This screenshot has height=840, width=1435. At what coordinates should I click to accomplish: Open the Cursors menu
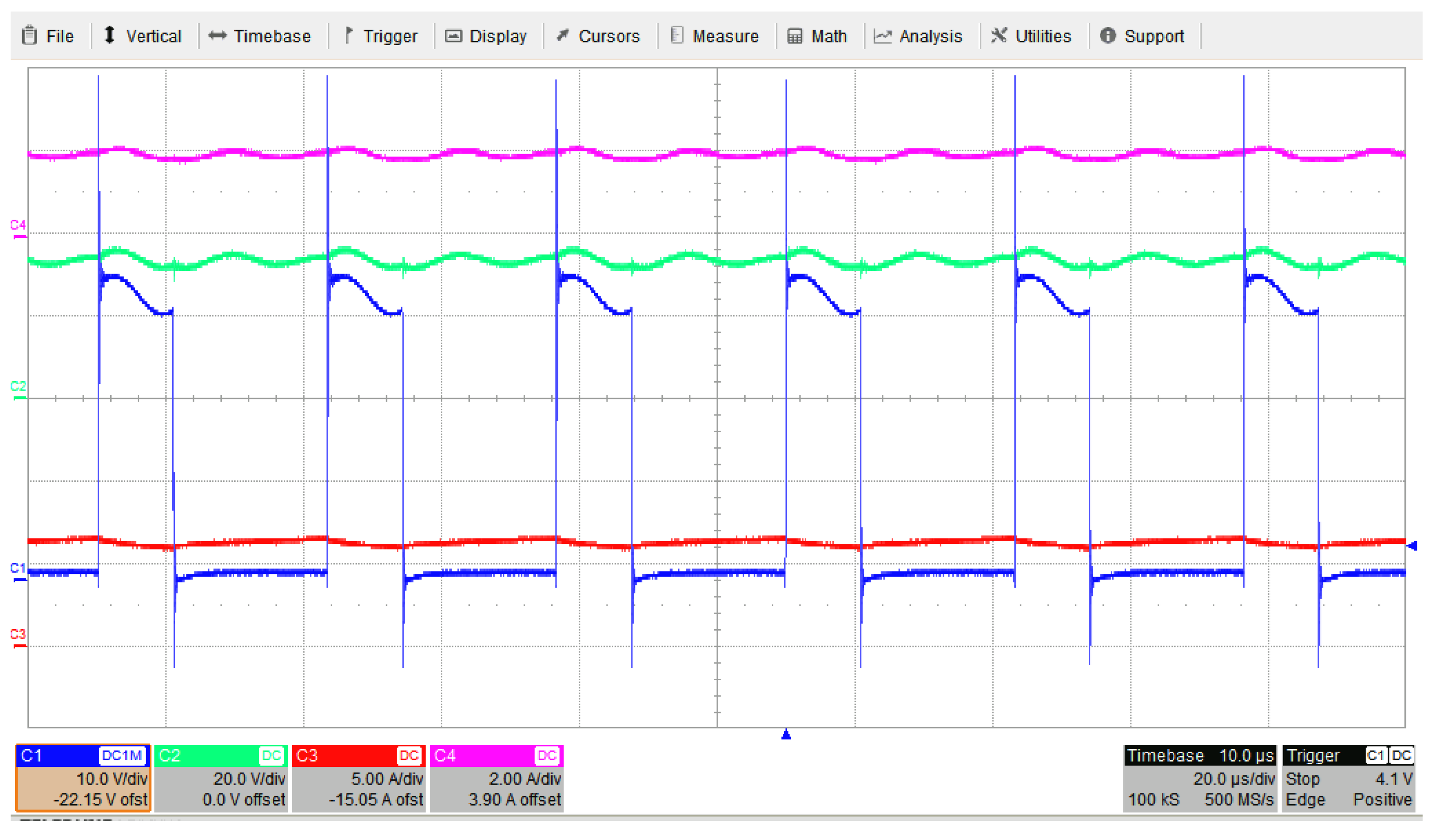598,36
